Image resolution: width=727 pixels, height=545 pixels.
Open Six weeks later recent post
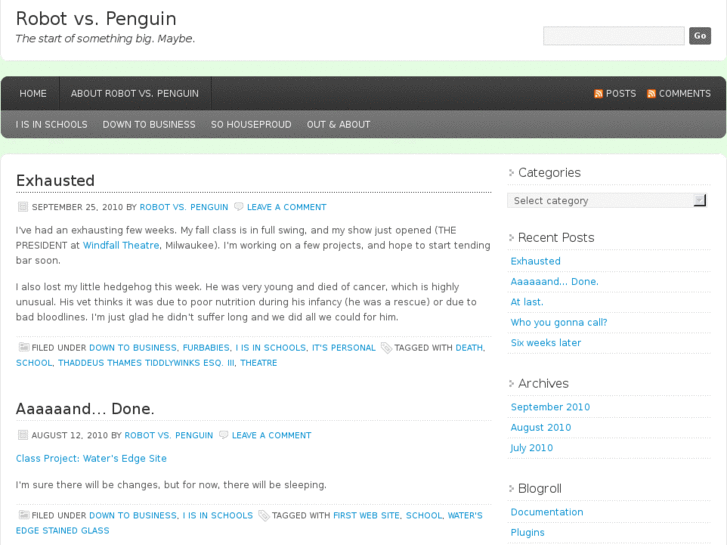click(546, 343)
